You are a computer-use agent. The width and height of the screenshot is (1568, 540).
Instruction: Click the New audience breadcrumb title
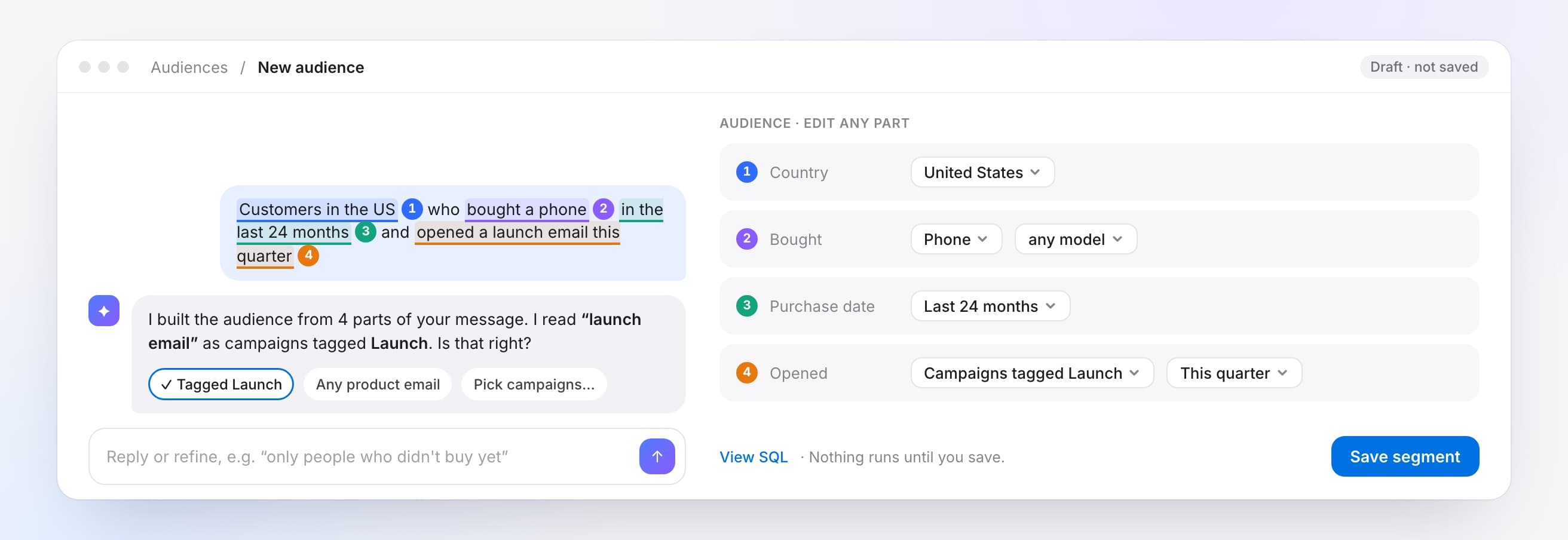click(x=311, y=67)
